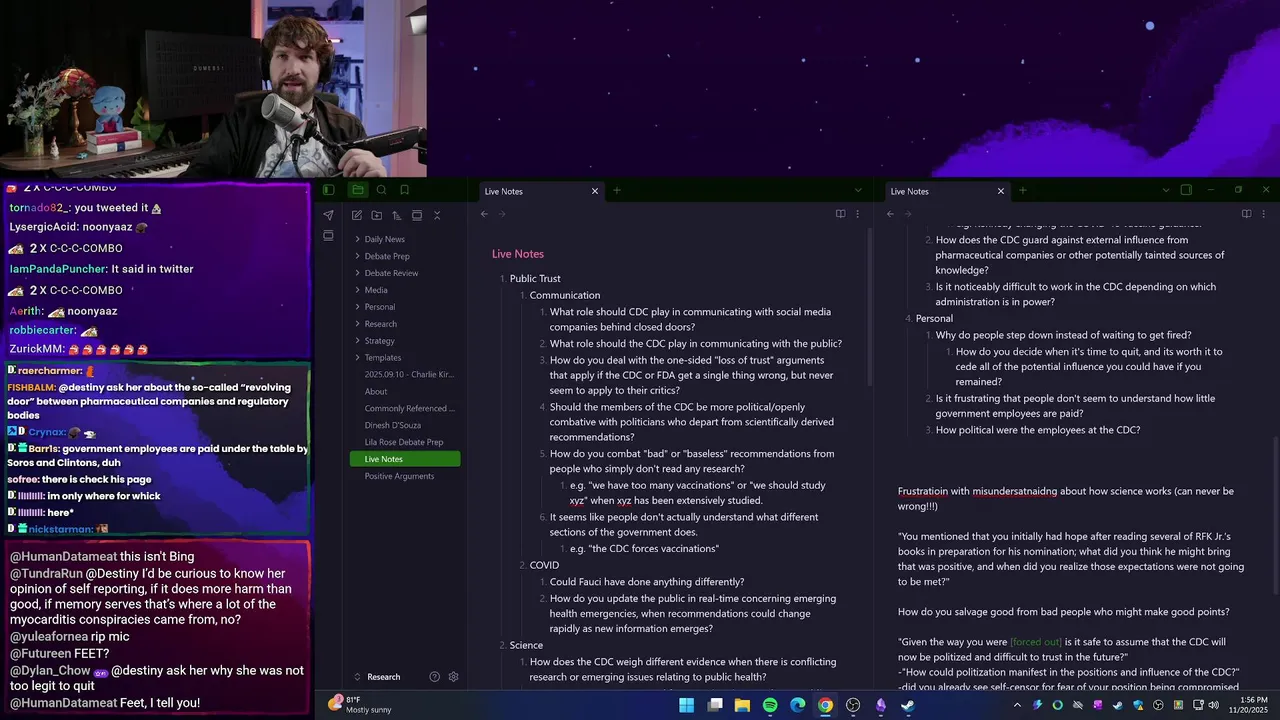Open the Windows Start menu
The height and width of the screenshot is (720, 1280).
pos(686,705)
